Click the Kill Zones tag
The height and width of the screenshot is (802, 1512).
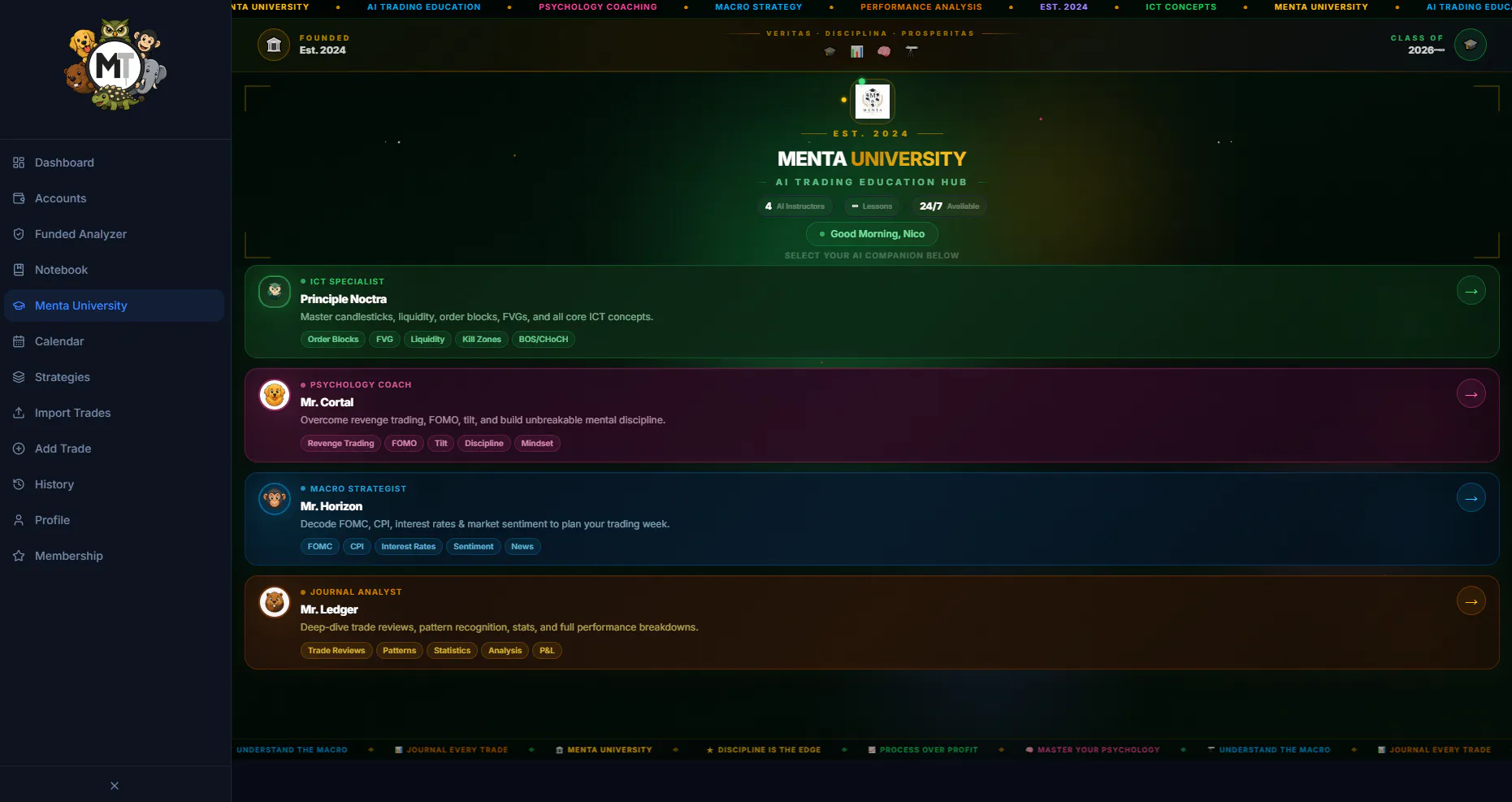tap(482, 340)
